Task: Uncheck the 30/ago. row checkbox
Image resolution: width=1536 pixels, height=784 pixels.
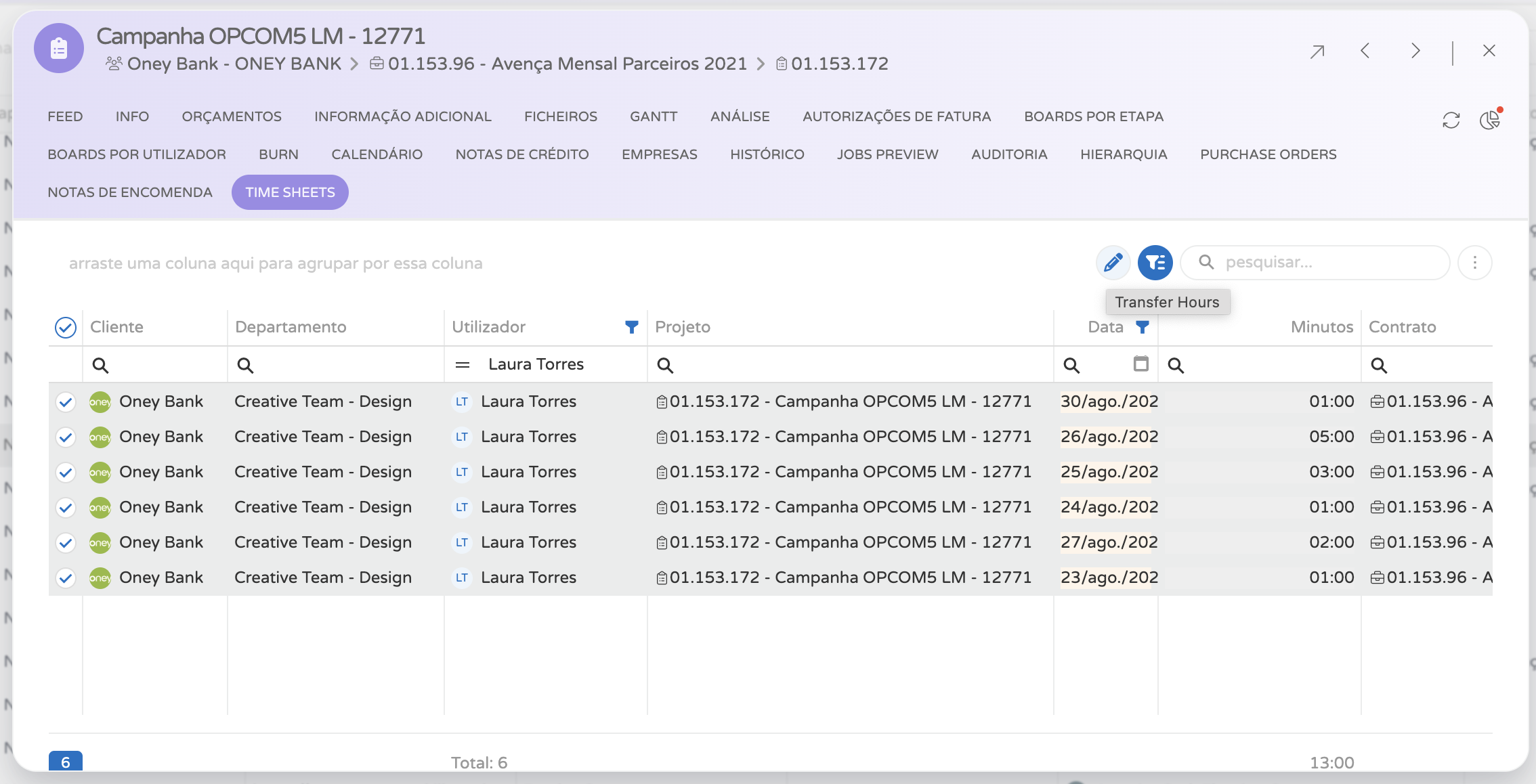Action: [66, 402]
